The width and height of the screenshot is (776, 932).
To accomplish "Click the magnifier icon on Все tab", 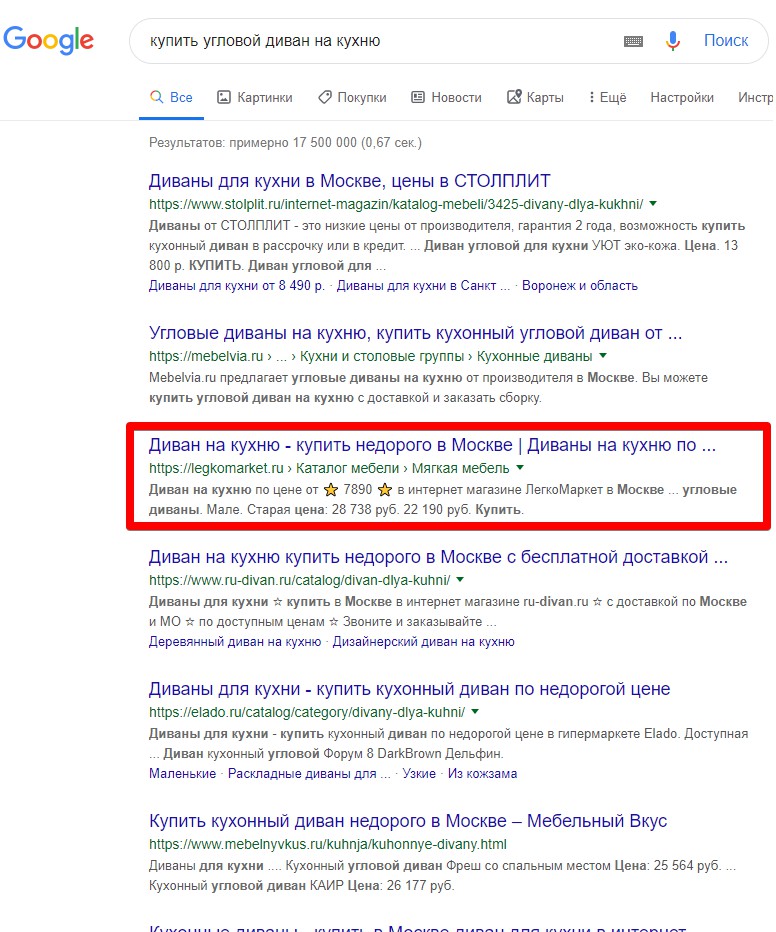I will pyautogui.click(x=156, y=97).
